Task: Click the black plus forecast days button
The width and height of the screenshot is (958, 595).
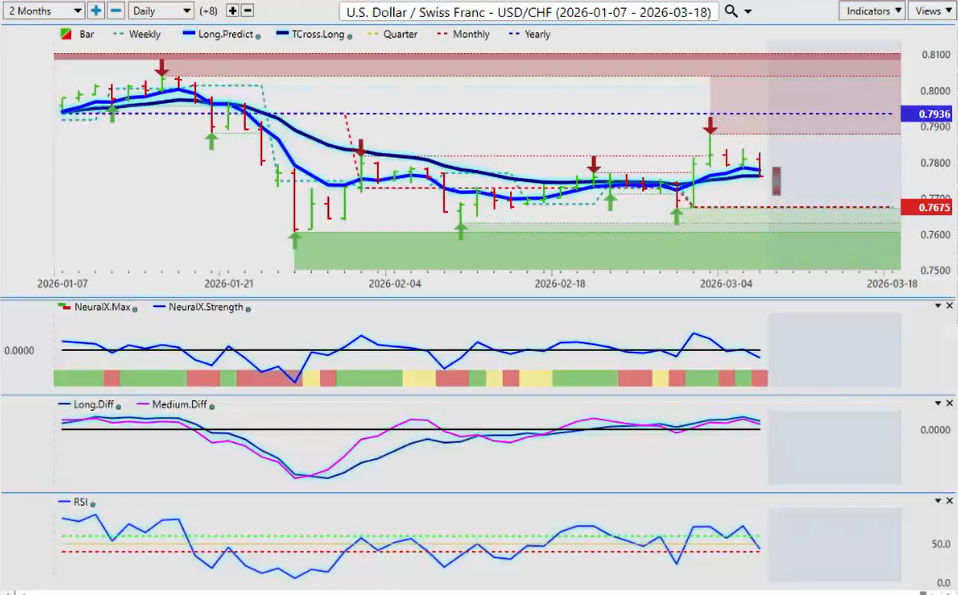Action: (x=233, y=11)
